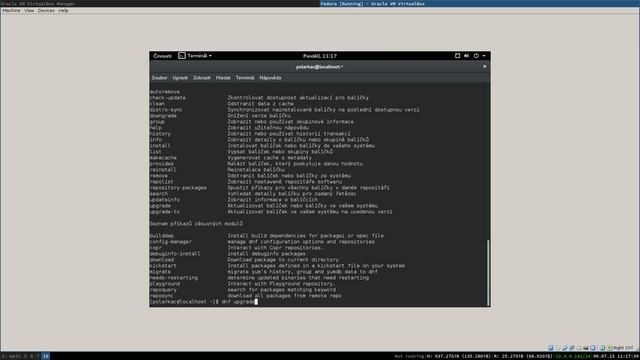
Task: Select the 'builddep' plugin command text
Action: [162, 236]
